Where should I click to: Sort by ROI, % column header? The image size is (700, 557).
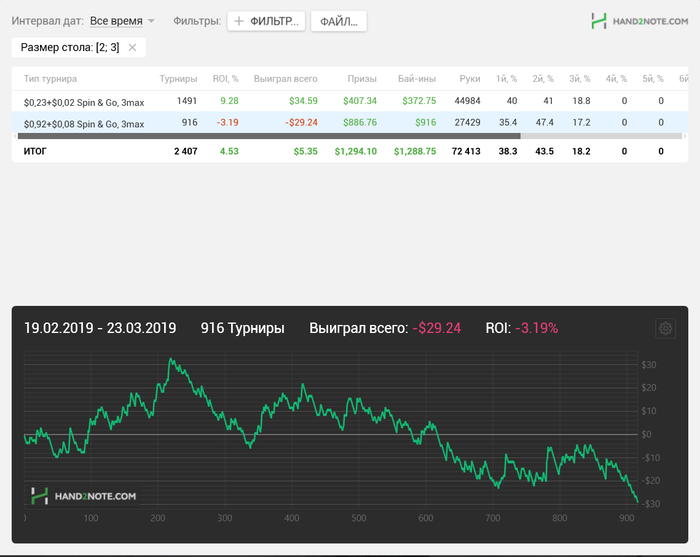click(225, 78)
